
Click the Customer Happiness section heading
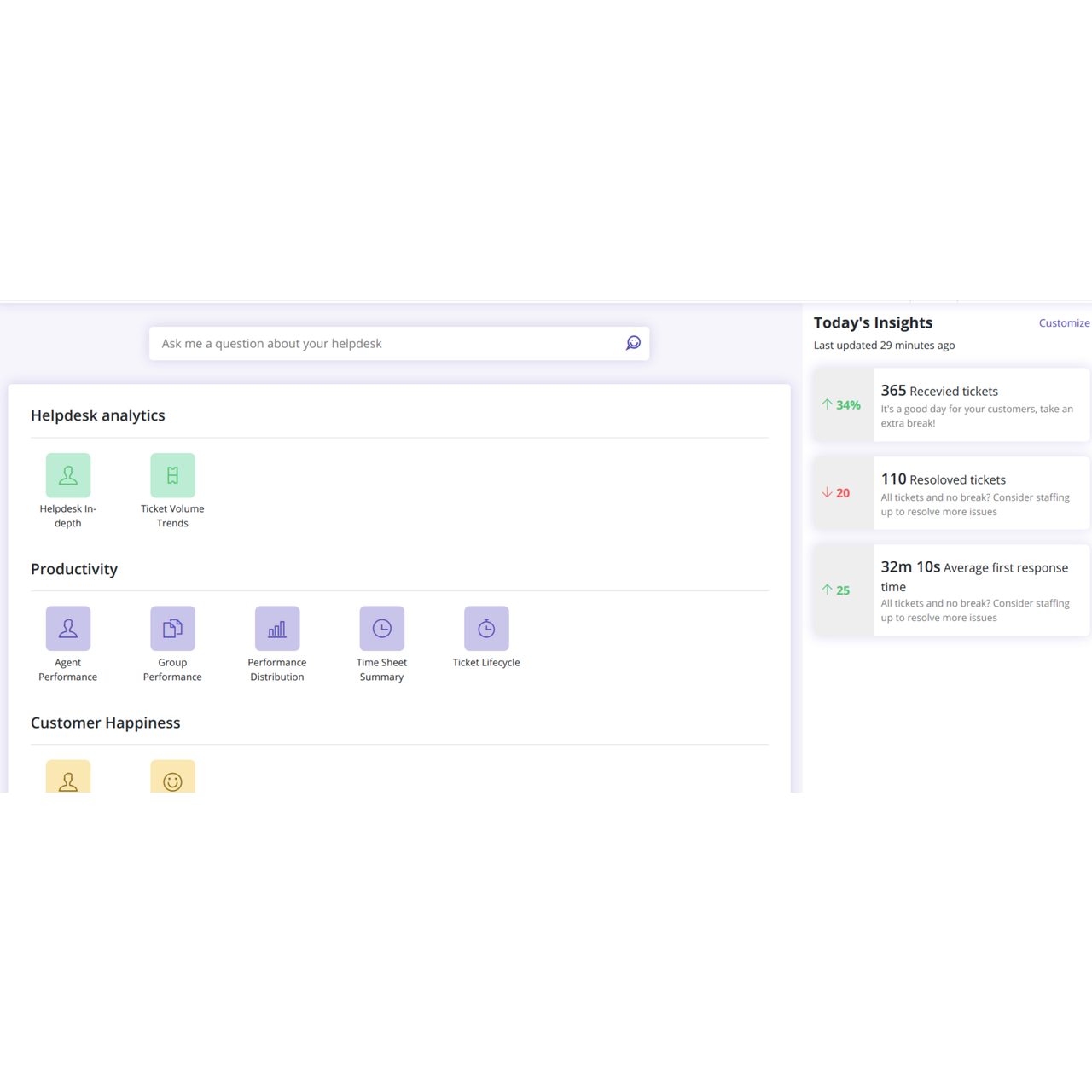tap(106, 723)
